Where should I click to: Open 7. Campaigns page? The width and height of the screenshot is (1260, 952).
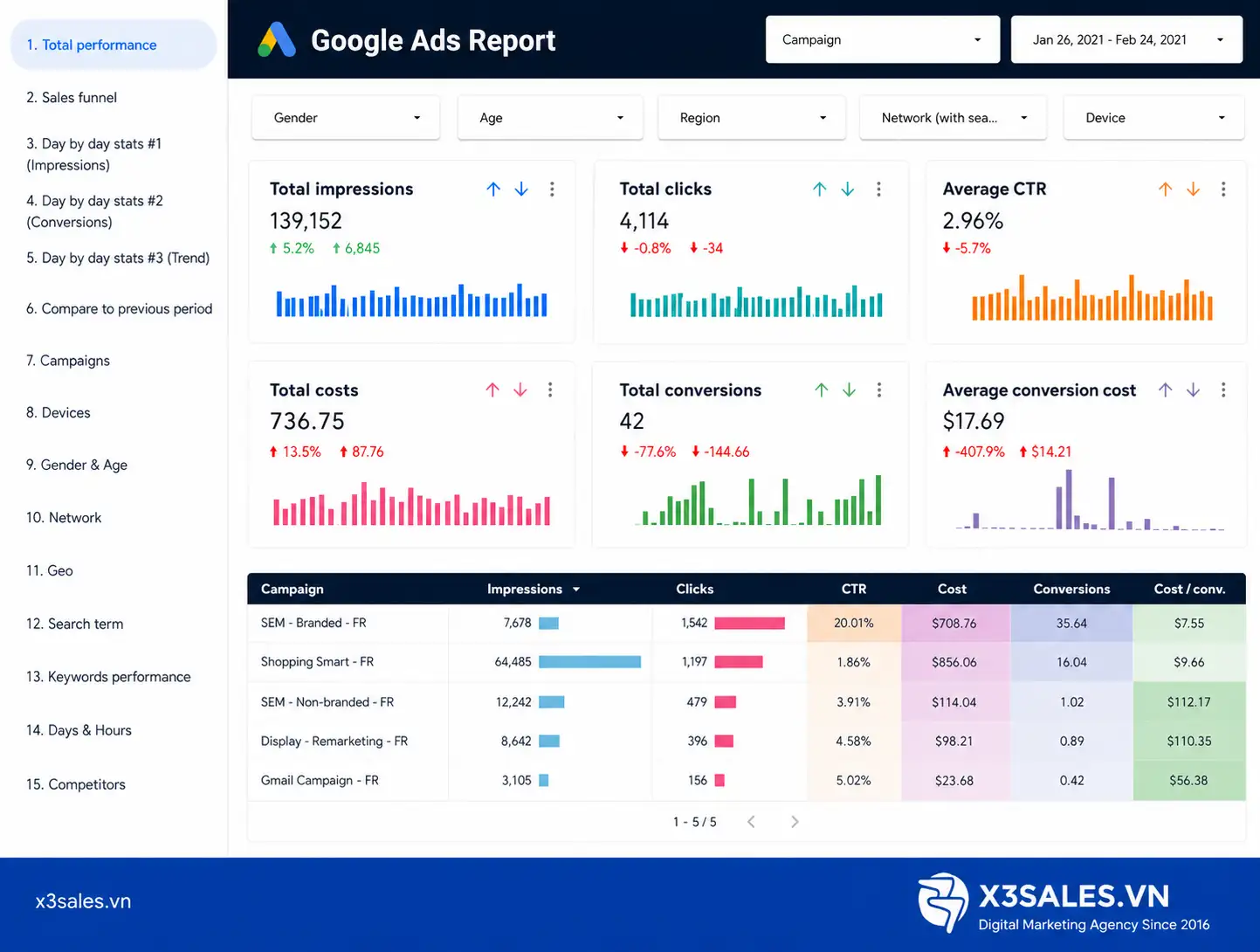click(x=68, y=361)
